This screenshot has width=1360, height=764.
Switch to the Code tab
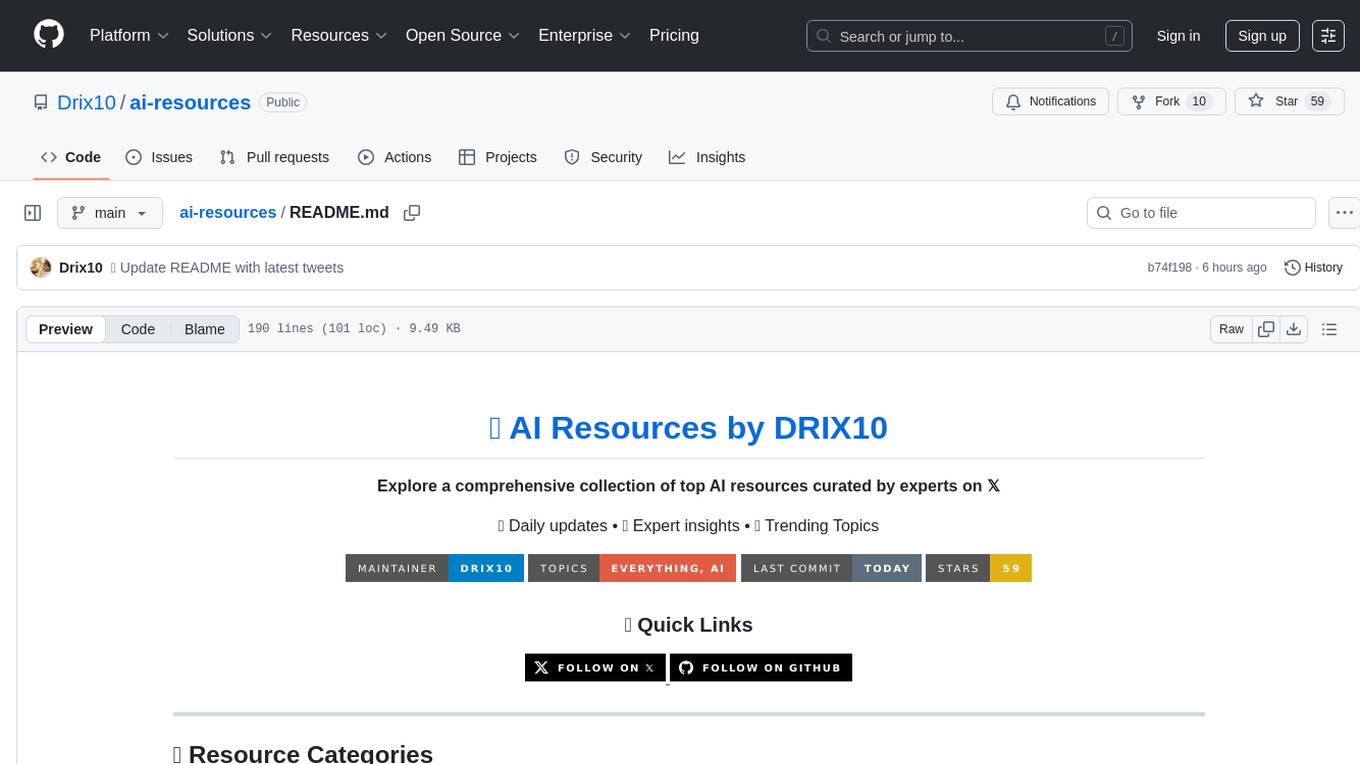click(71, 157)
